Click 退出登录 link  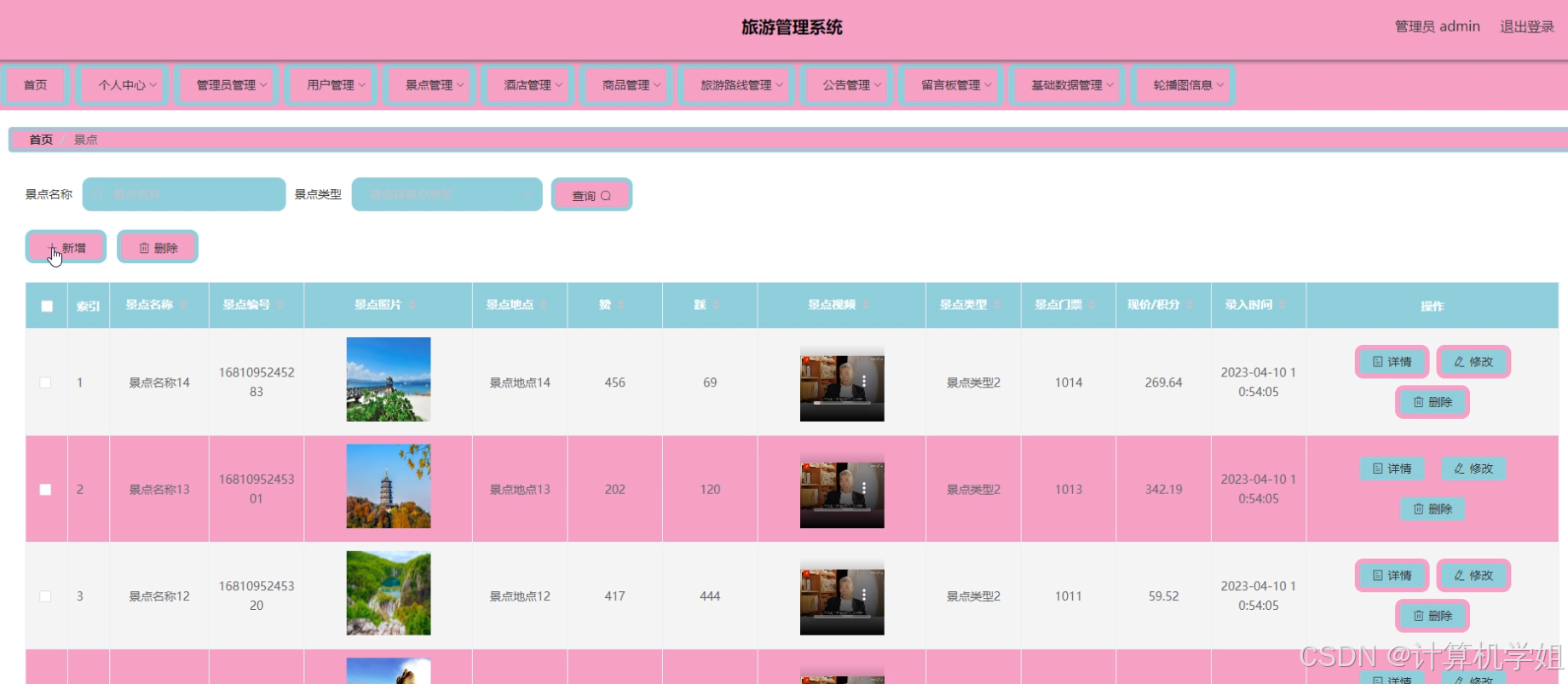[1526, 26]
